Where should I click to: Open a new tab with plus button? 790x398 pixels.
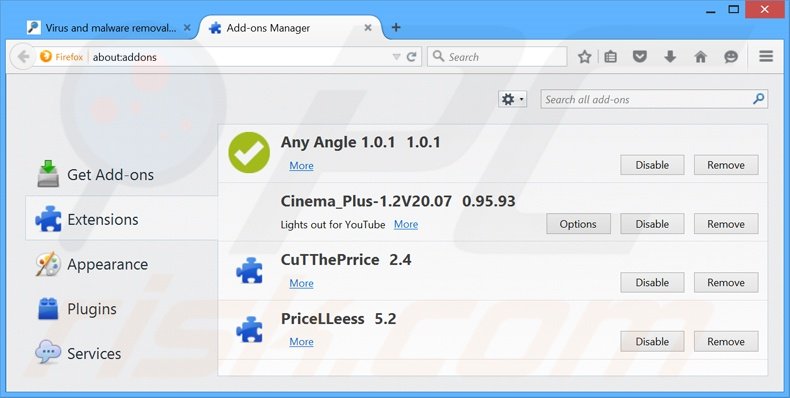pos(396,28)
